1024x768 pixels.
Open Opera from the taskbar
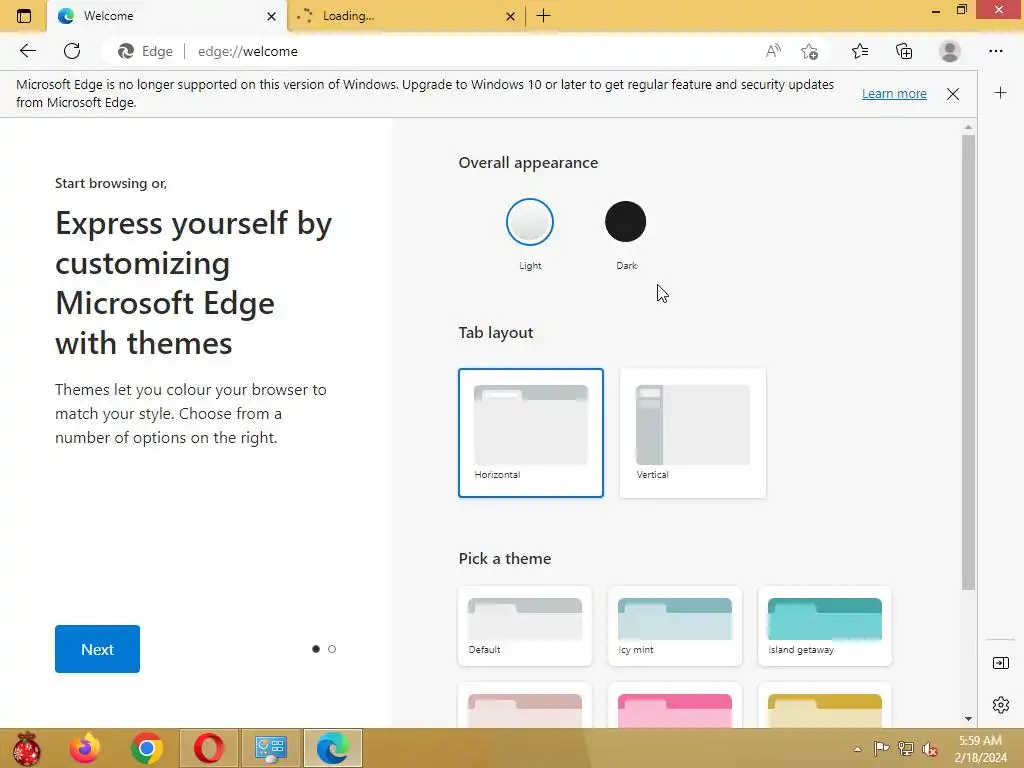click(208, 748)
